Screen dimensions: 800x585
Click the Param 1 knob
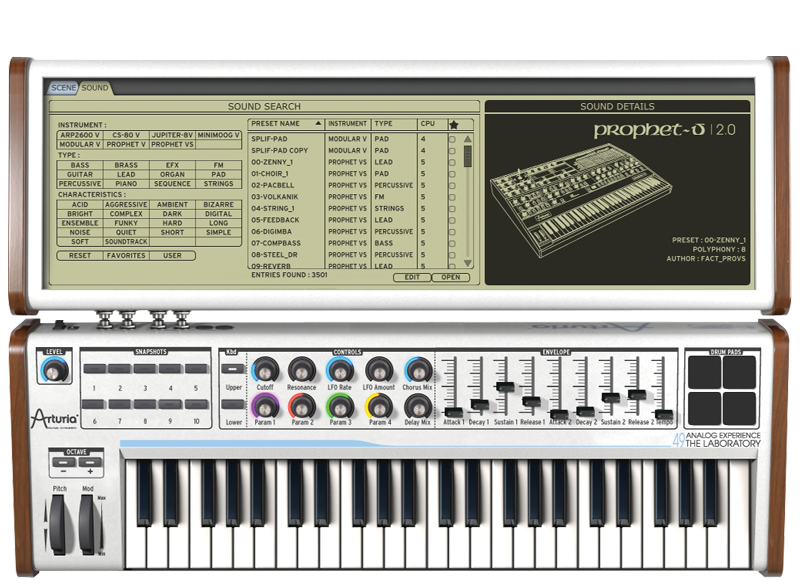(x=265, y=406)
